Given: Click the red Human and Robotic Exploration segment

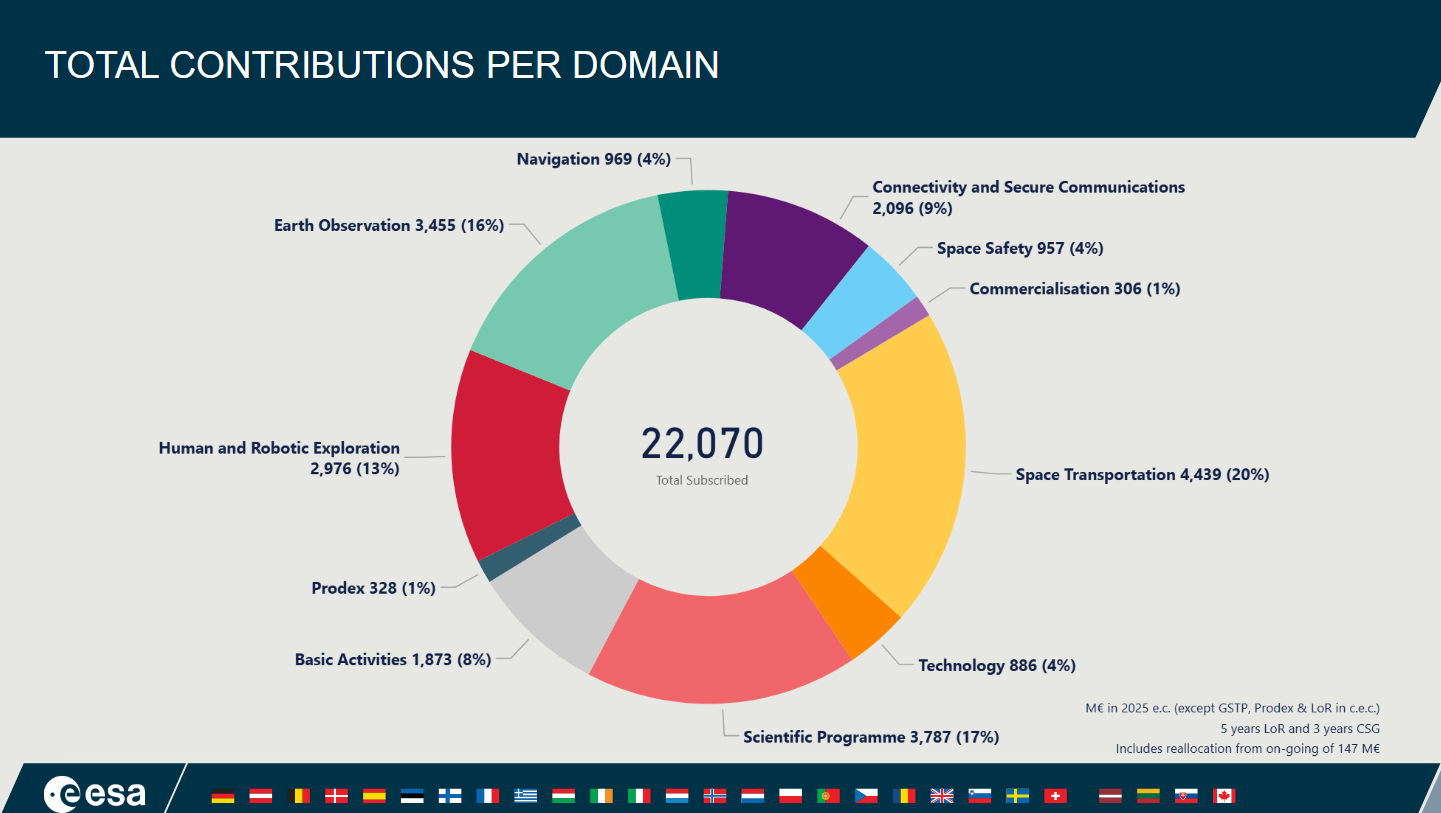Looking at the screenshot, I should 505,450.
